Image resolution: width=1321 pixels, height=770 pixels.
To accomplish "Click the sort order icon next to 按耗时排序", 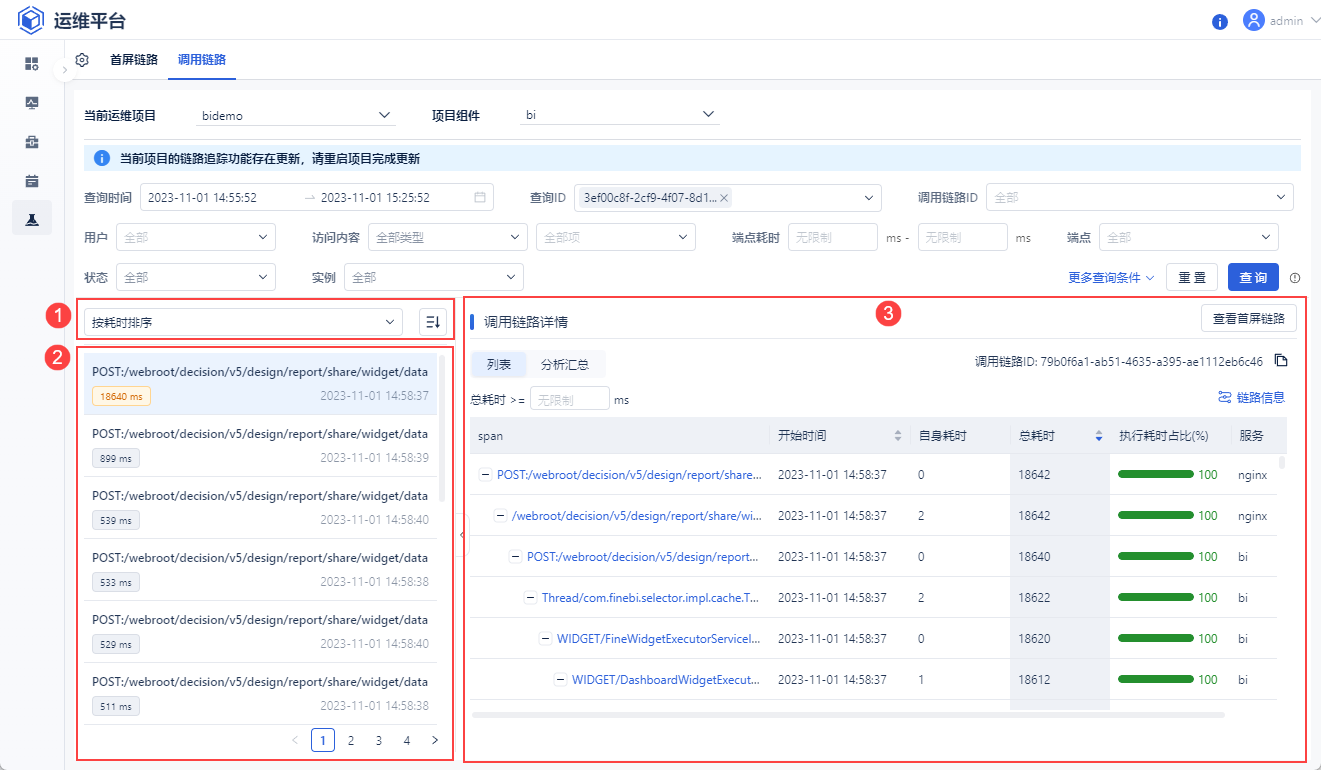I will click(433, 322).
